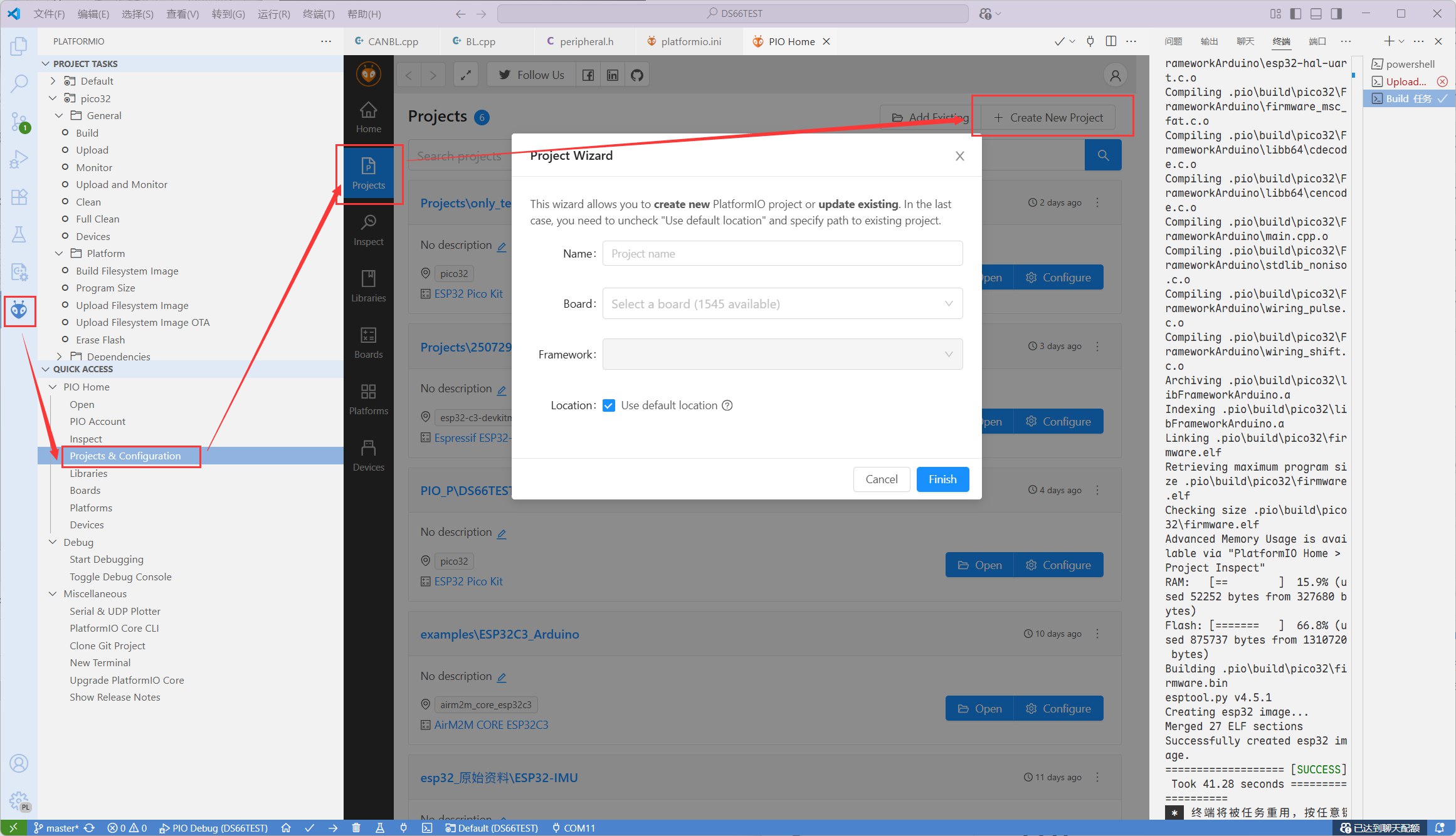Screen dimensions: 1456x836
Task: Open the Testing flask view
Action: pyautogui.click(x=19, y=234)
